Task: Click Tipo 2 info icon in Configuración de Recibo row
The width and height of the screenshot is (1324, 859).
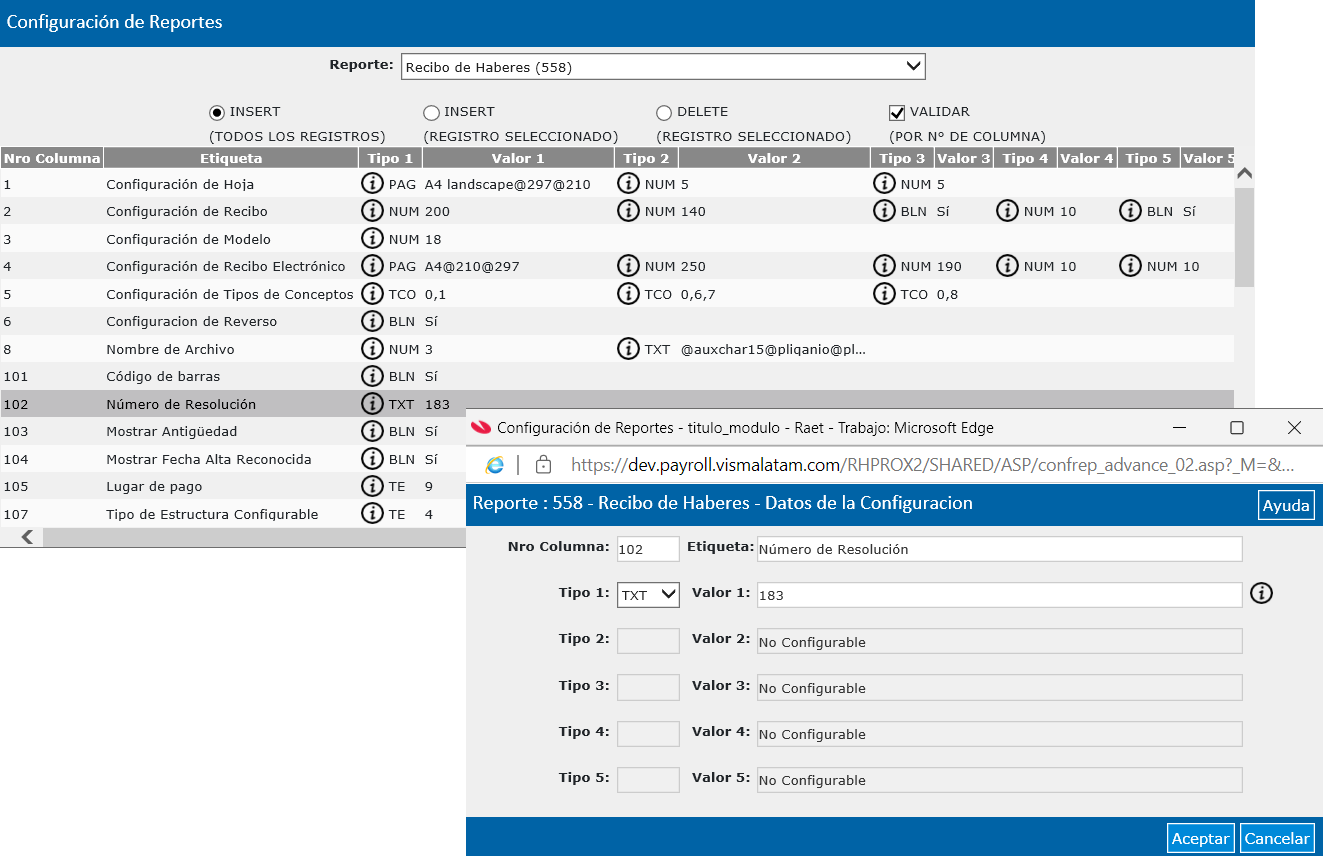Action: click(628, 211)
